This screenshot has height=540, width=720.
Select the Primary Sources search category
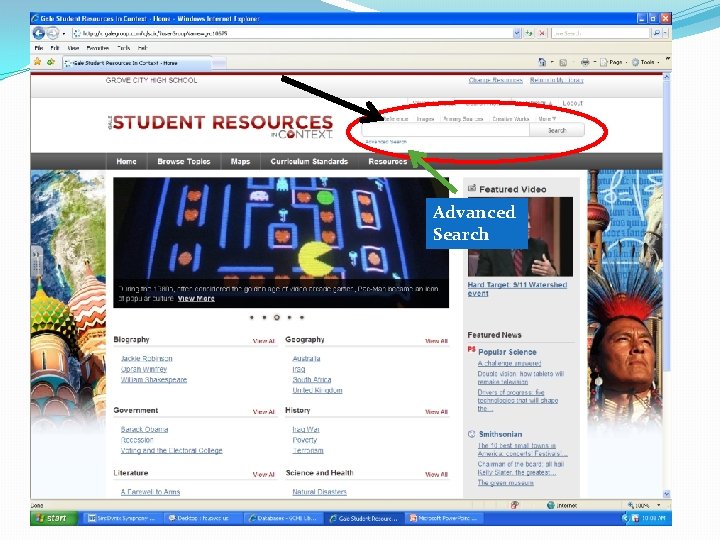pos(463,118)
